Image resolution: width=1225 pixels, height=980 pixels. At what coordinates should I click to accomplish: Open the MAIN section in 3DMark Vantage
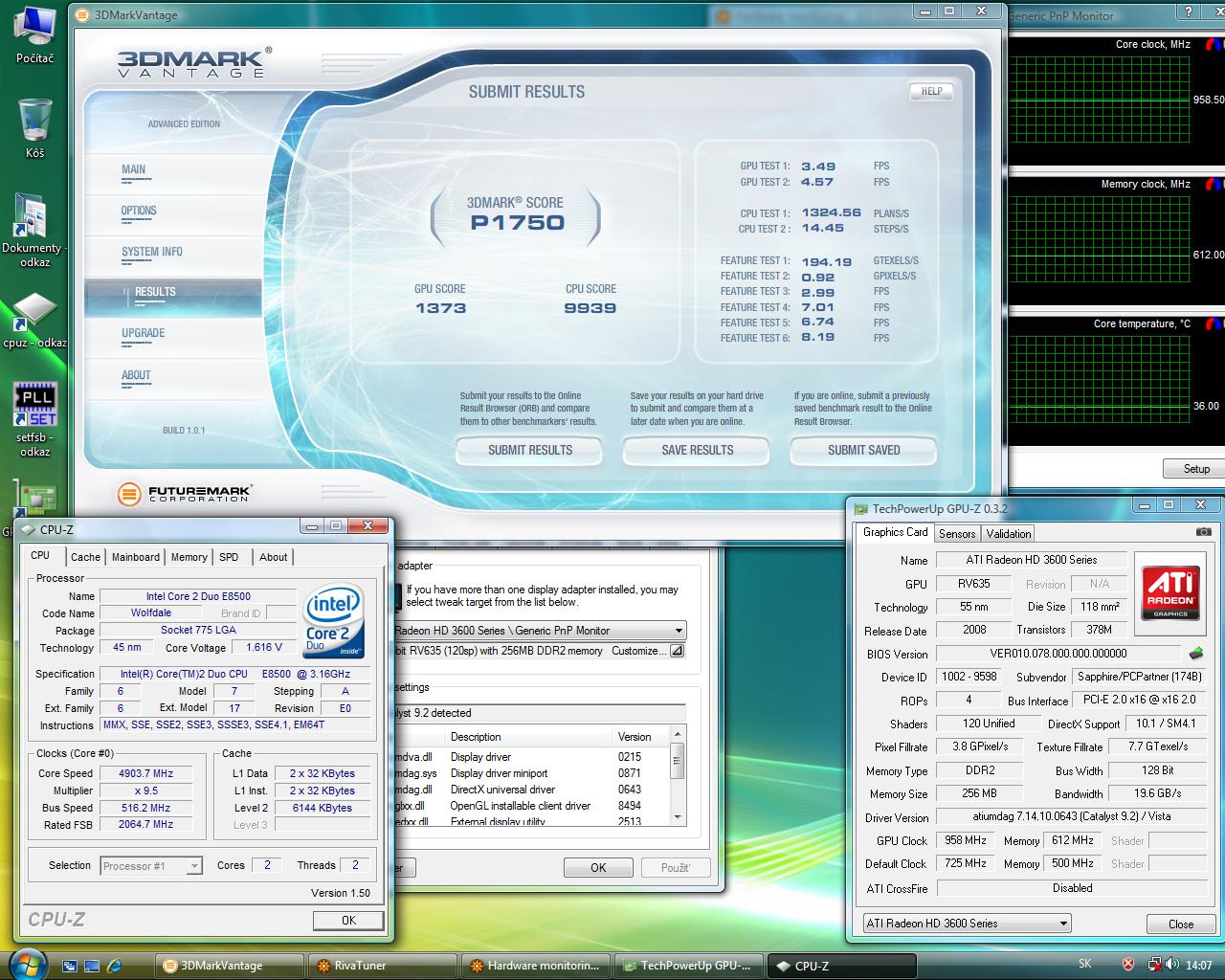click(134, 170)
